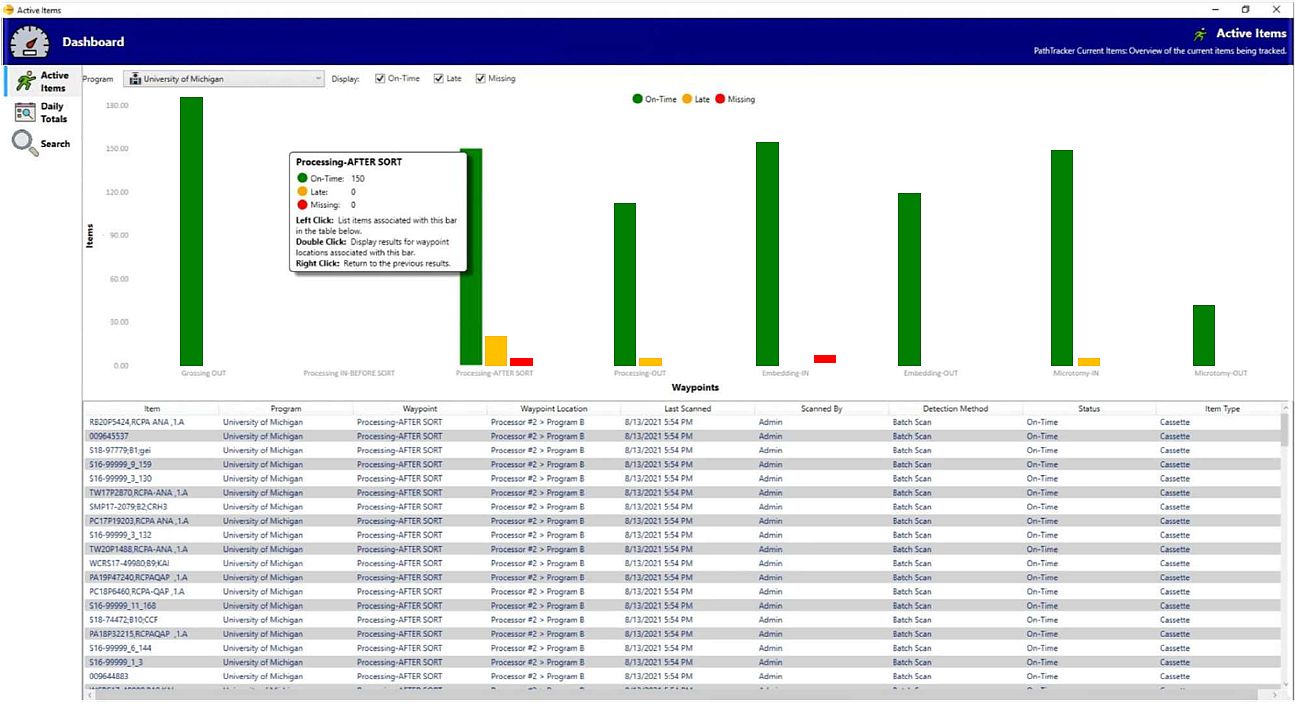
Task: Click the app icon in the title bar
Action: click(x=9, y=9)
